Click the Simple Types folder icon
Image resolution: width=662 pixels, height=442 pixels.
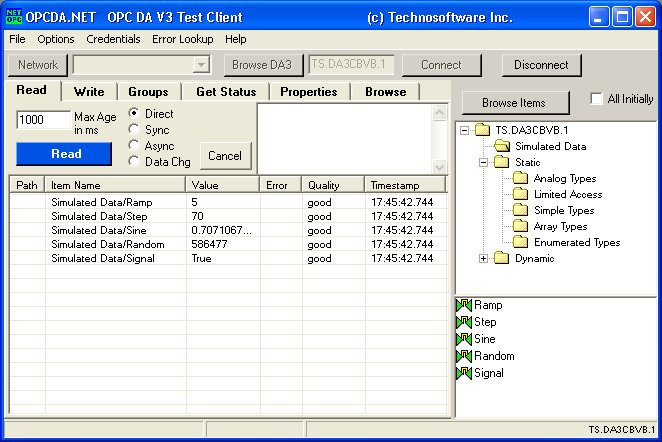[x=521, y=210]
